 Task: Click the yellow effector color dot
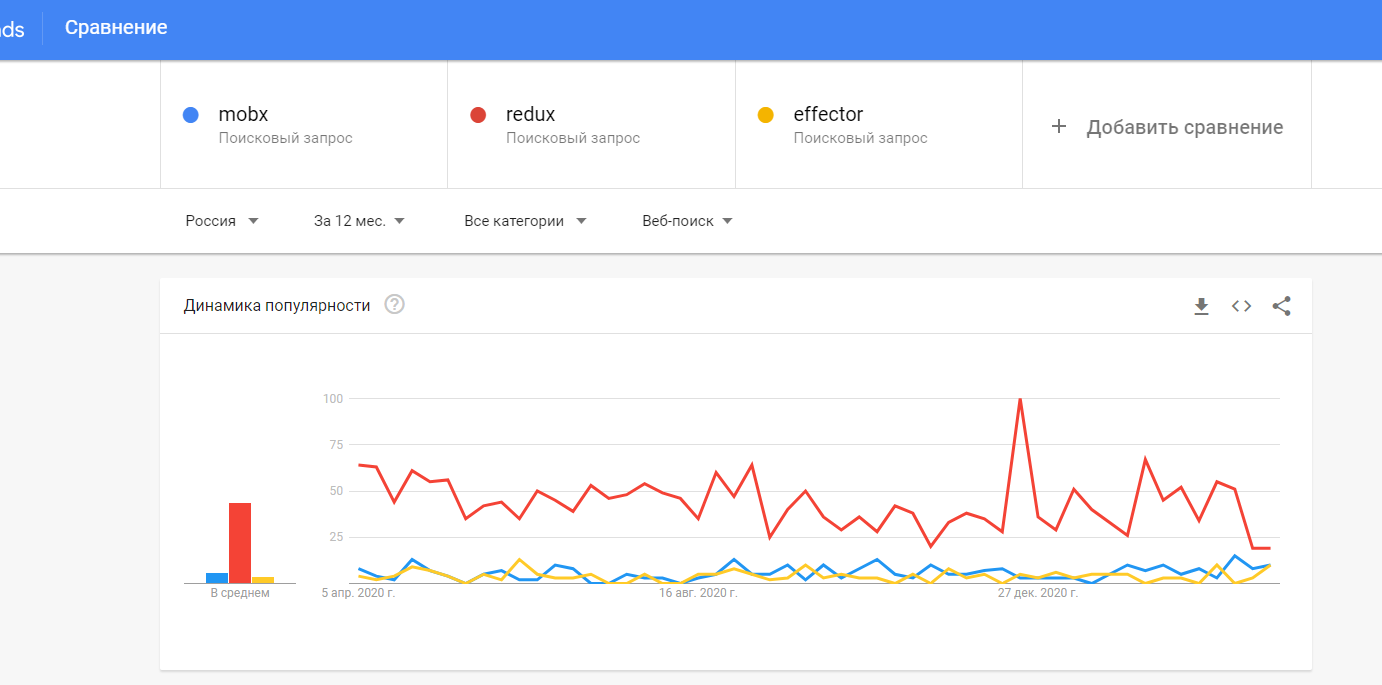[766, 115]
